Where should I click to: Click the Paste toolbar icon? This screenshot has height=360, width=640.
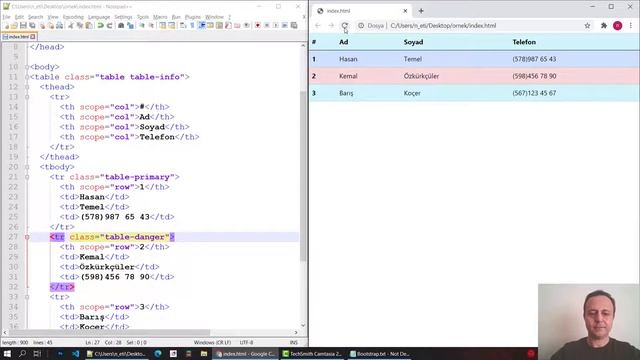tap(89, 26)
